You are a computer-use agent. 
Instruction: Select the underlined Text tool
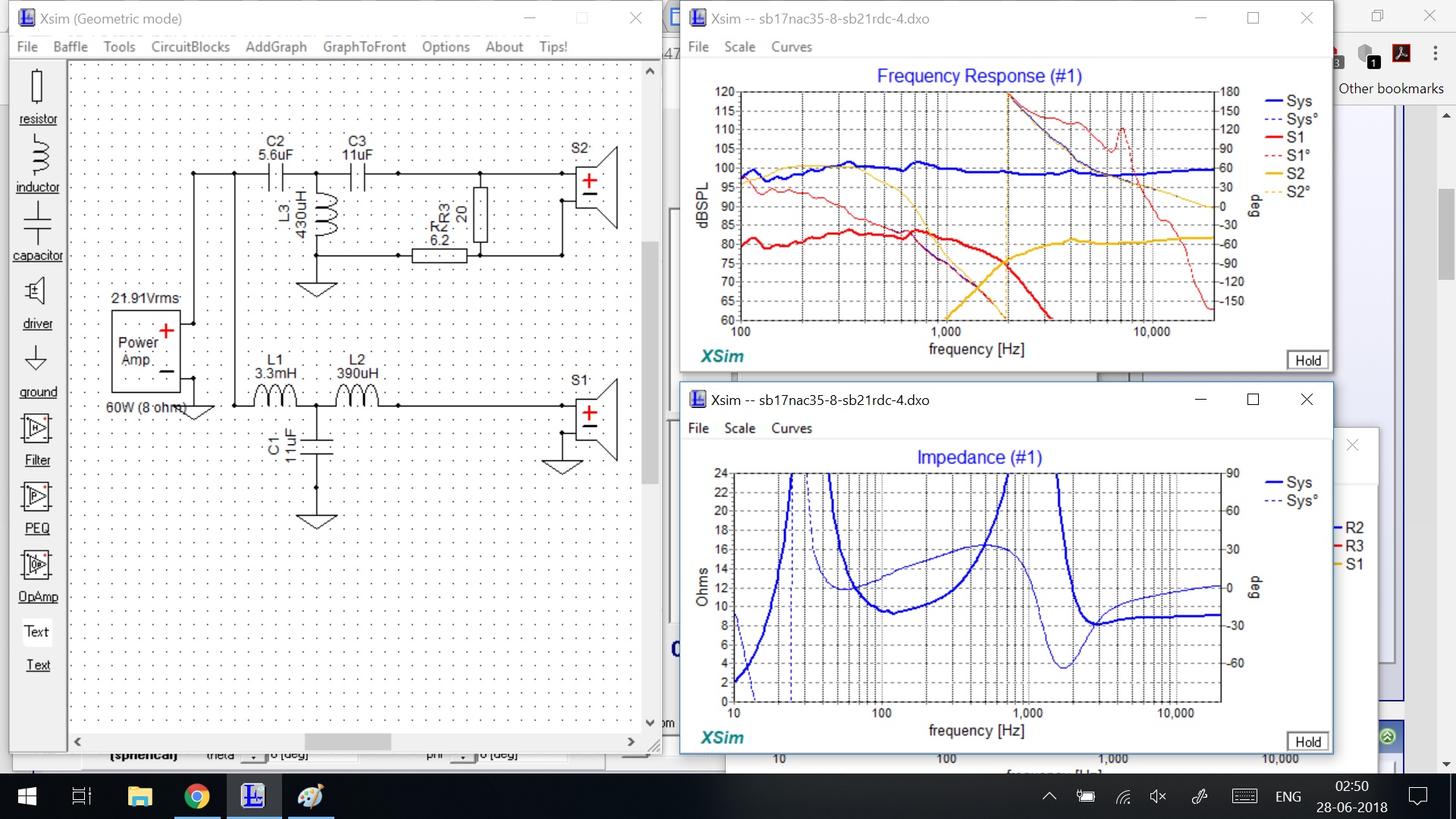(x=38, y=665)
